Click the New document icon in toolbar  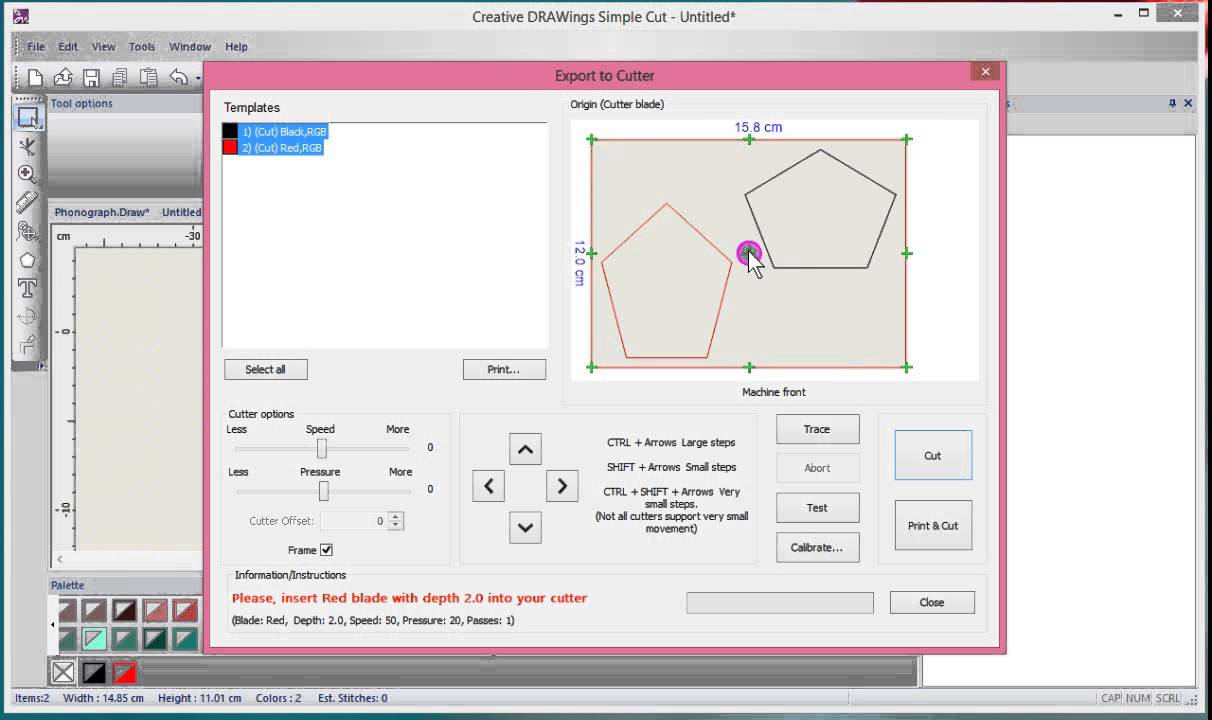pyautogui.click(x=35, y=77)
